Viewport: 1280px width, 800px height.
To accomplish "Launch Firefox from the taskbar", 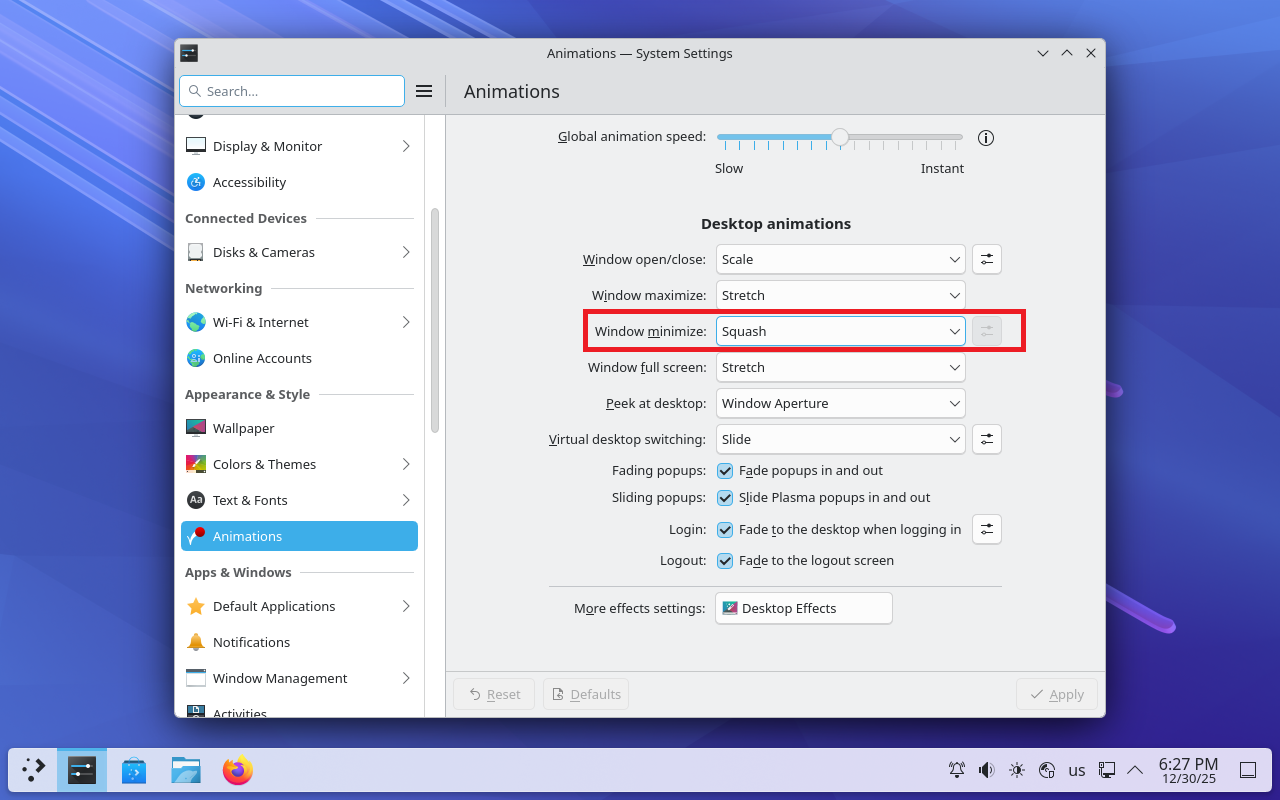I will coord(237,770).
